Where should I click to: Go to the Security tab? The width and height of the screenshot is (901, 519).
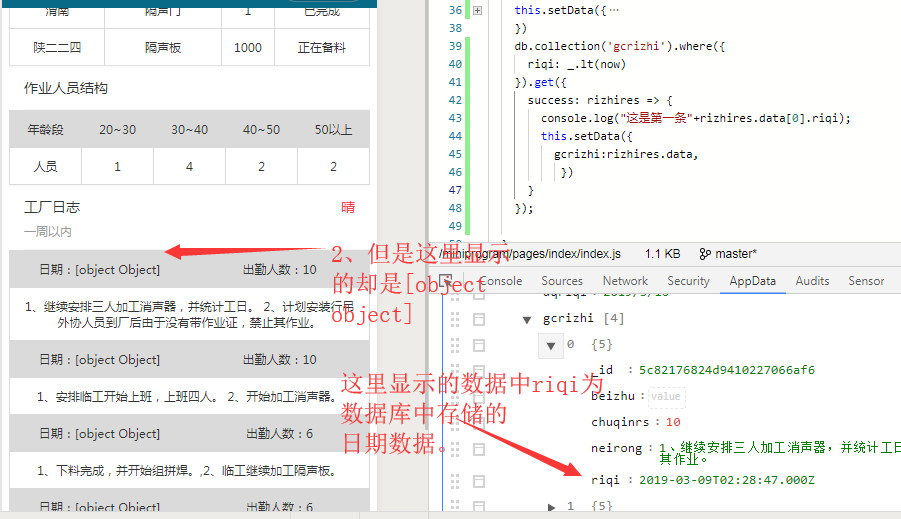coord(688,280)
